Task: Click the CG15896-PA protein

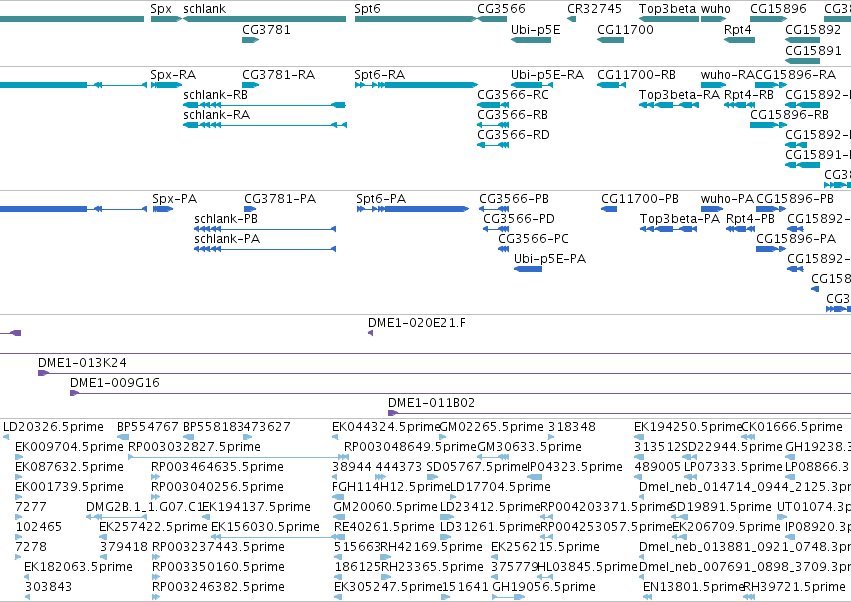Action: click(771, 249)
